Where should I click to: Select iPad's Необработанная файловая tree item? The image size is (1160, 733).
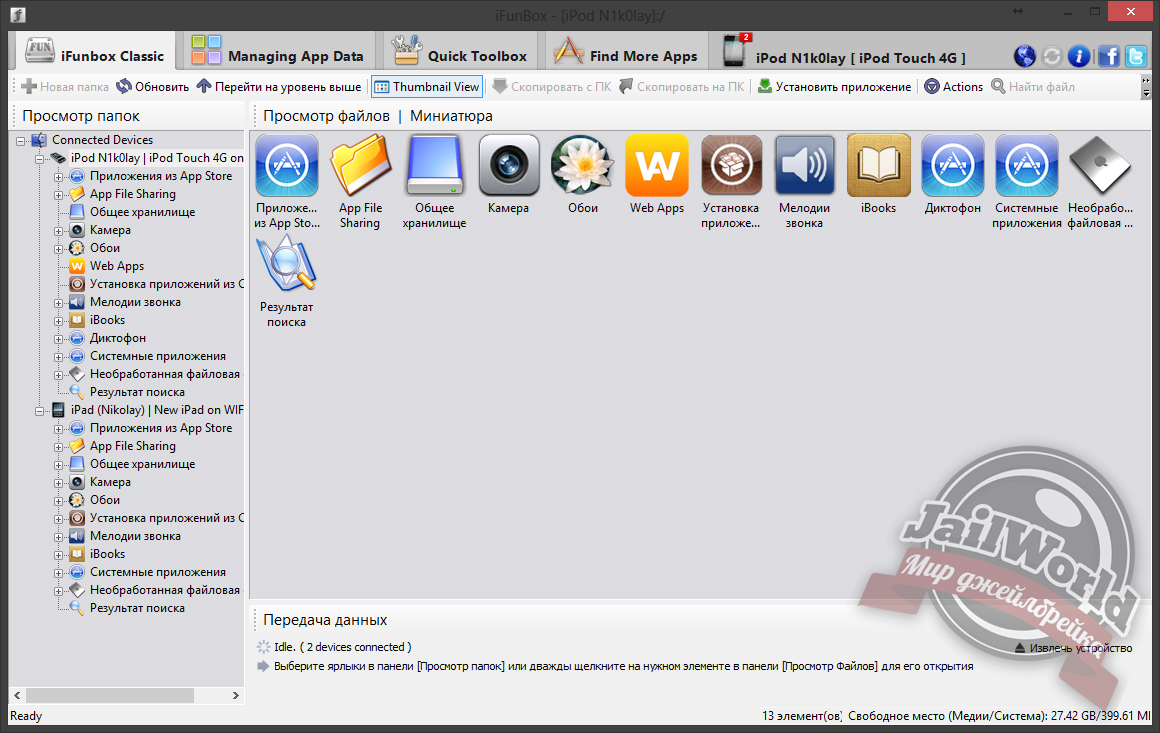164,590
